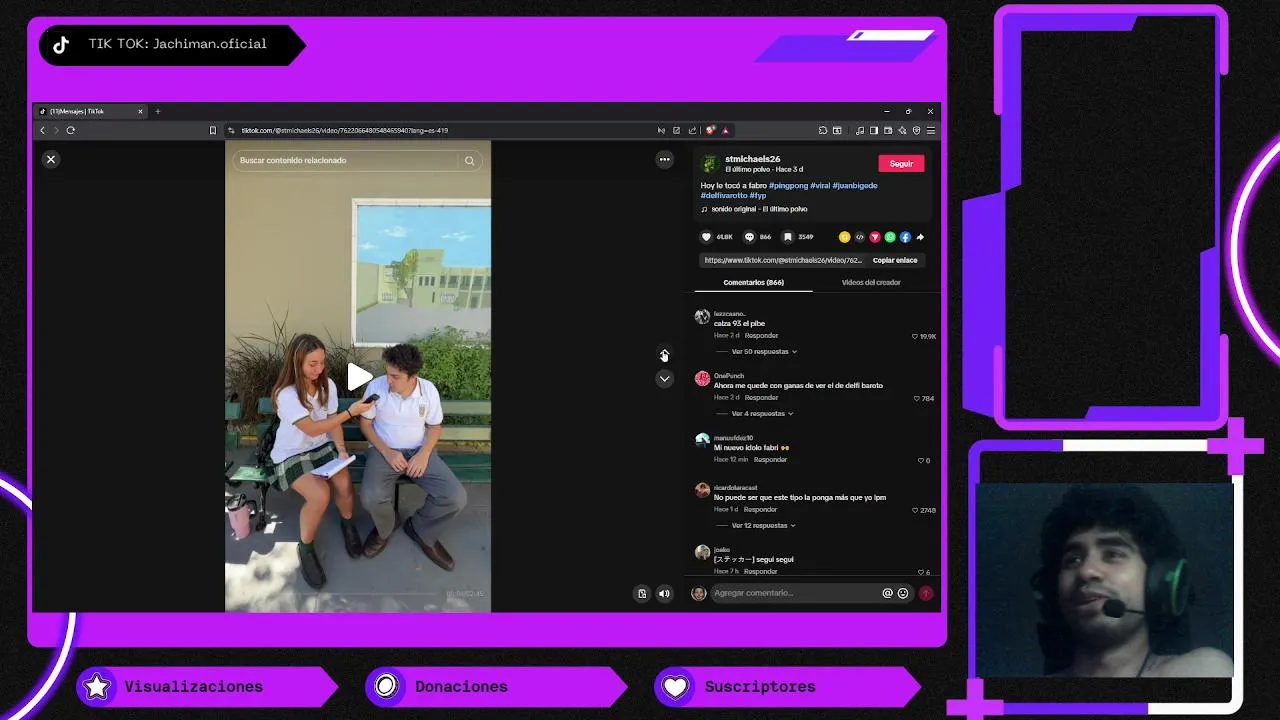Open manusfdez10 commenter avatar
This screenshot has height=720, width=1280.
(x=702, y=440)
